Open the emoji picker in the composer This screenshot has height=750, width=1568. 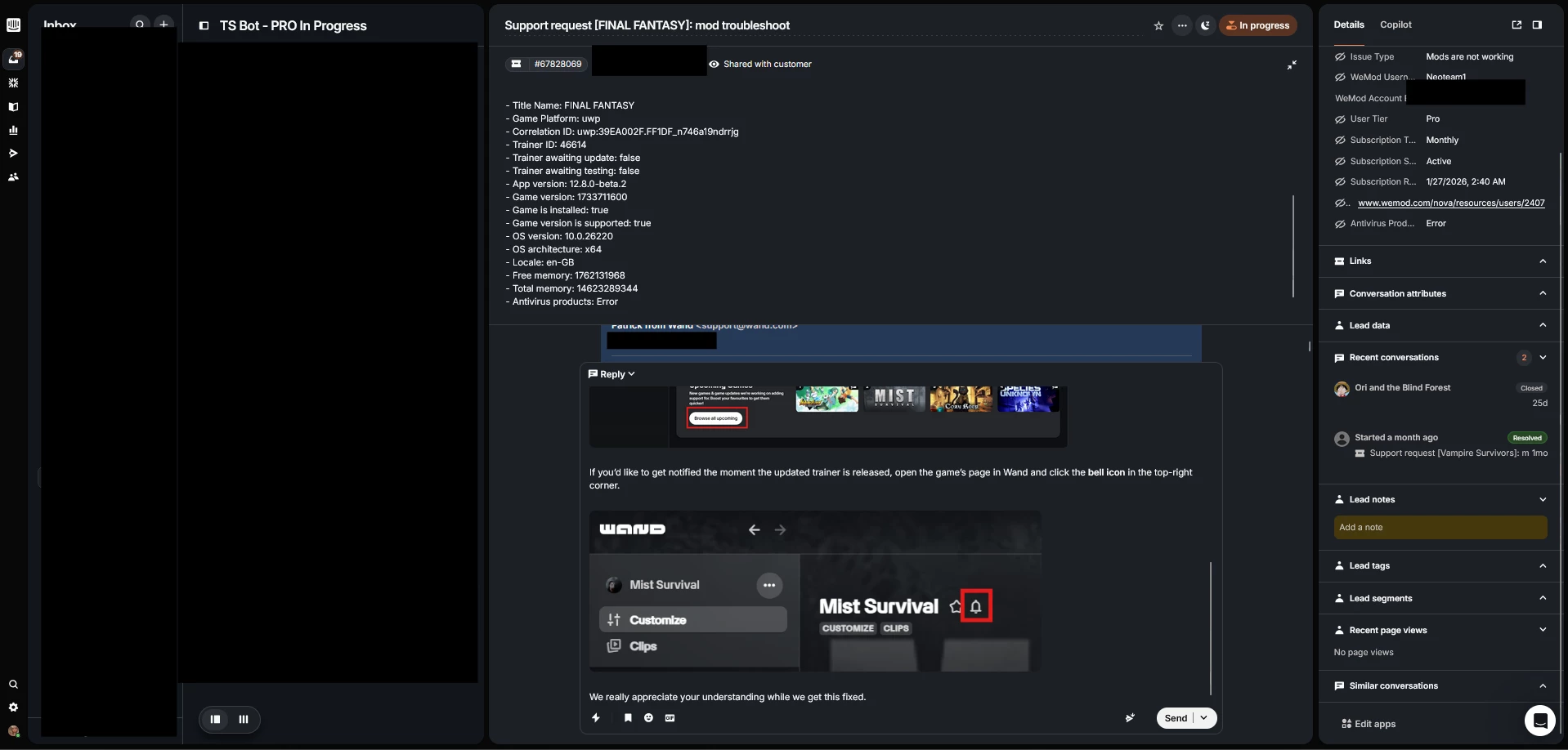(648, 718)
